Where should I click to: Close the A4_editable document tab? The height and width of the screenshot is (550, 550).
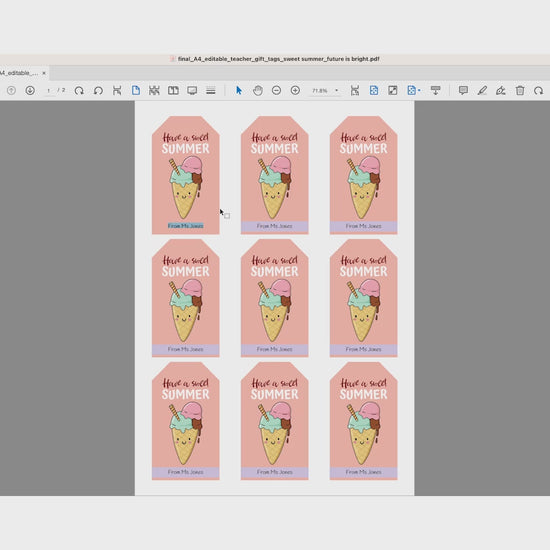point(44,73)
